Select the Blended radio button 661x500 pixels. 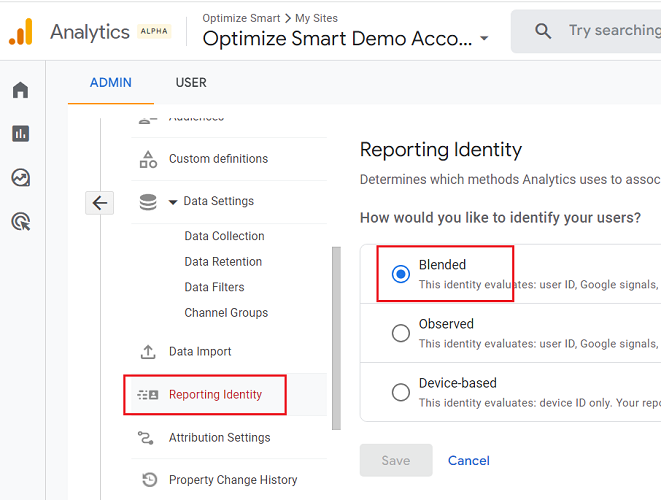pos(401,274)
